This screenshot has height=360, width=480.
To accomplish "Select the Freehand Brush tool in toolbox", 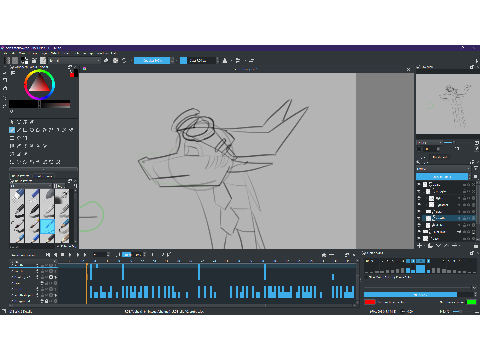I will (12, 130).
